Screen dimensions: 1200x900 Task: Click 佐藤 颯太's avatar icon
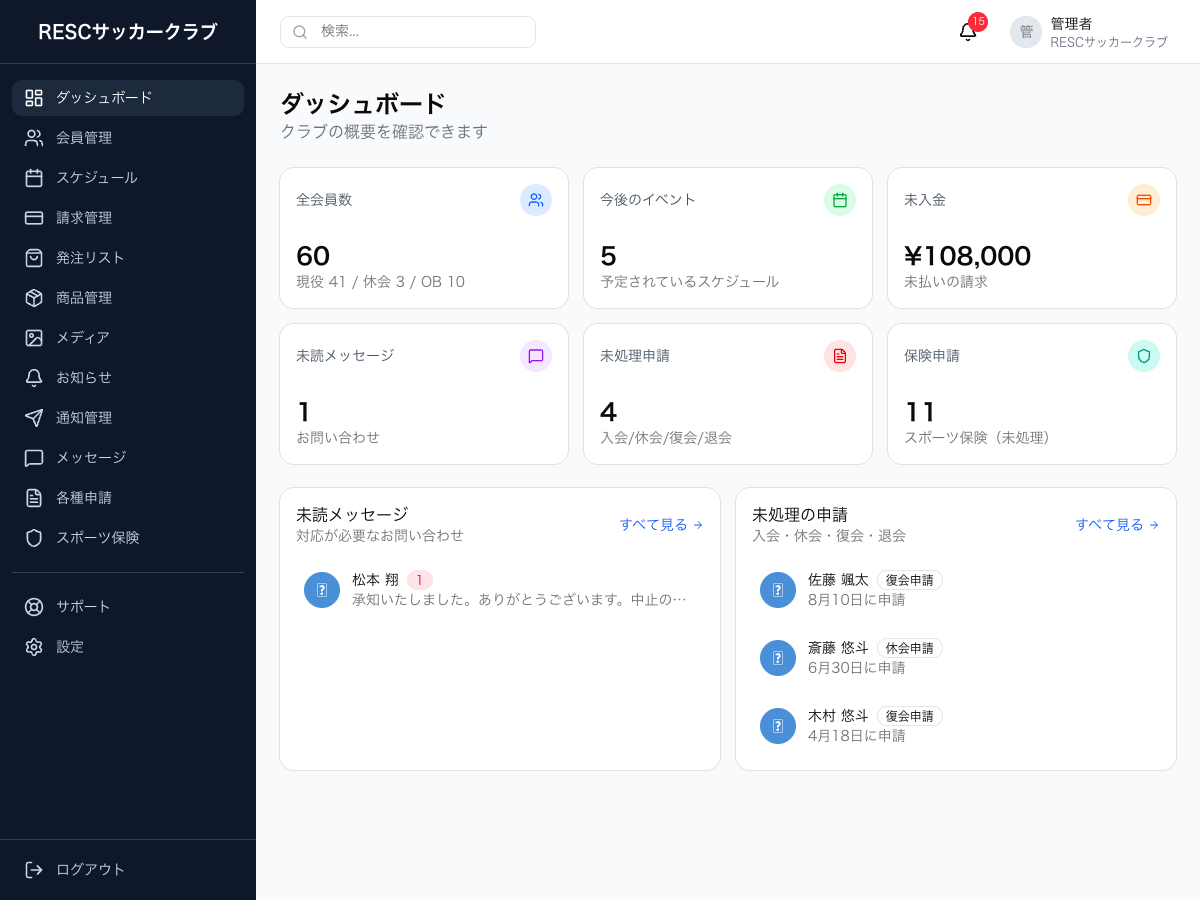click(778, 590)
